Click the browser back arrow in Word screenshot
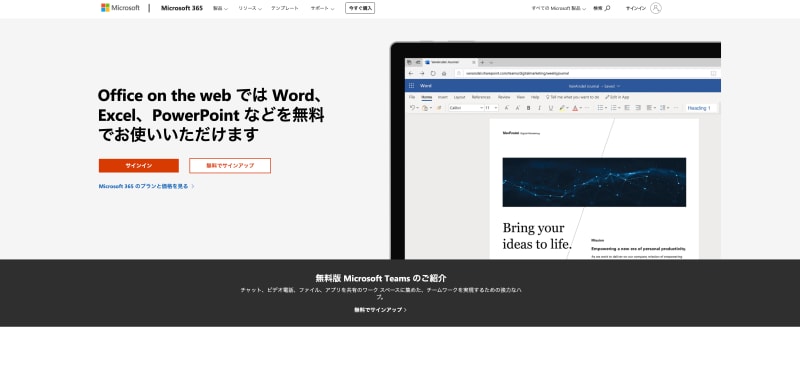 tap(411, 73)
